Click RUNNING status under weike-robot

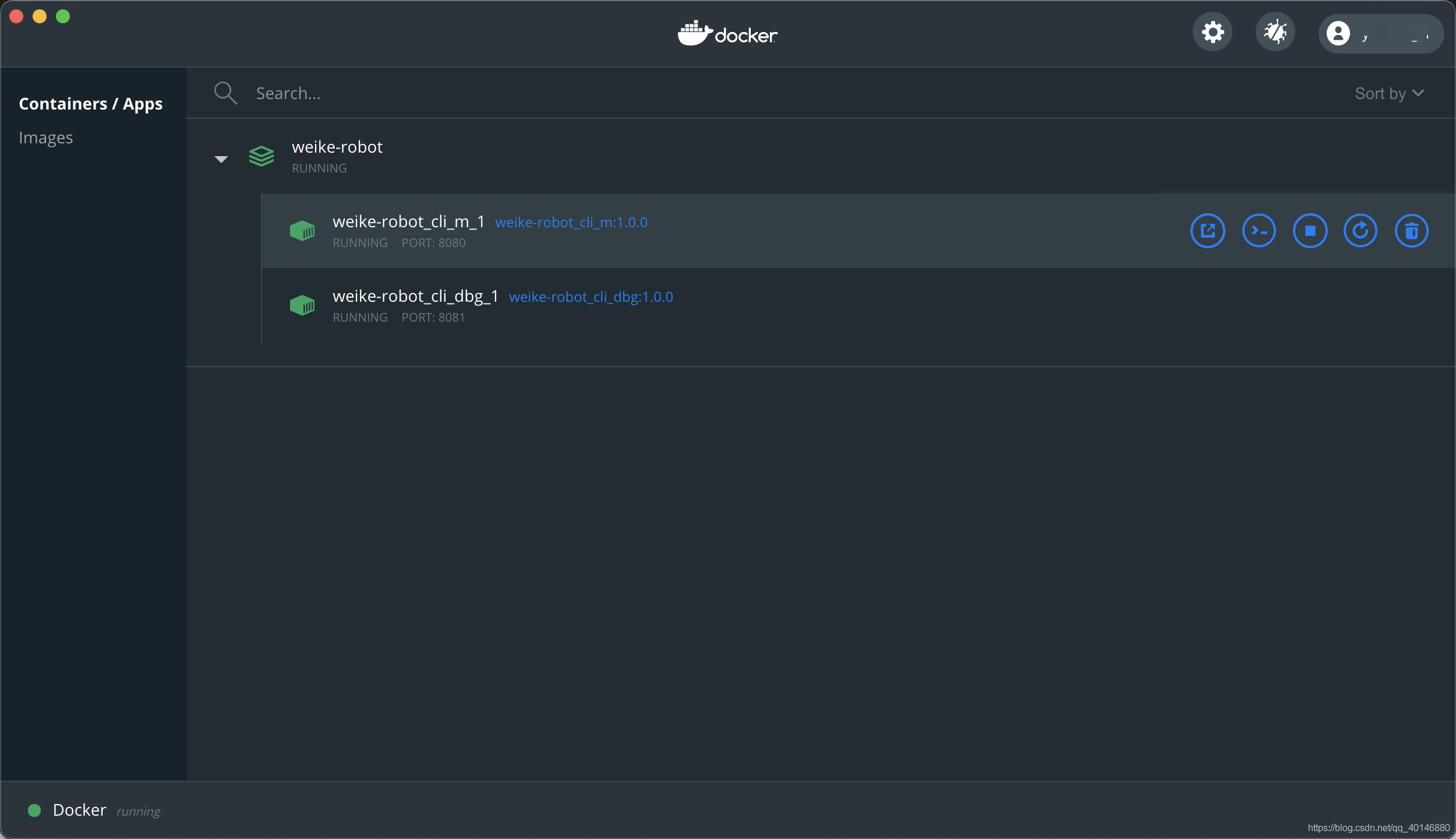(x=319, y=168)
